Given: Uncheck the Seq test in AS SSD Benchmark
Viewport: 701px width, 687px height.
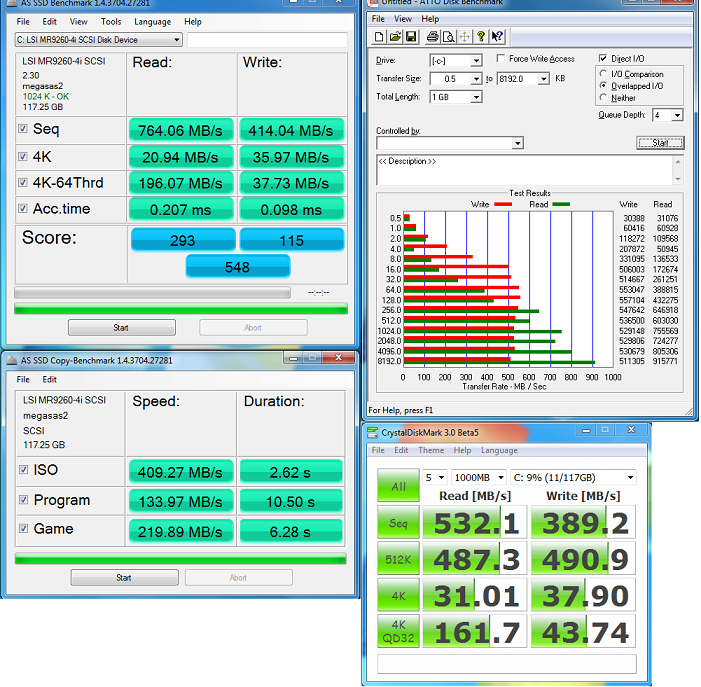Looking at the screenshot, I should coord(22,129).
